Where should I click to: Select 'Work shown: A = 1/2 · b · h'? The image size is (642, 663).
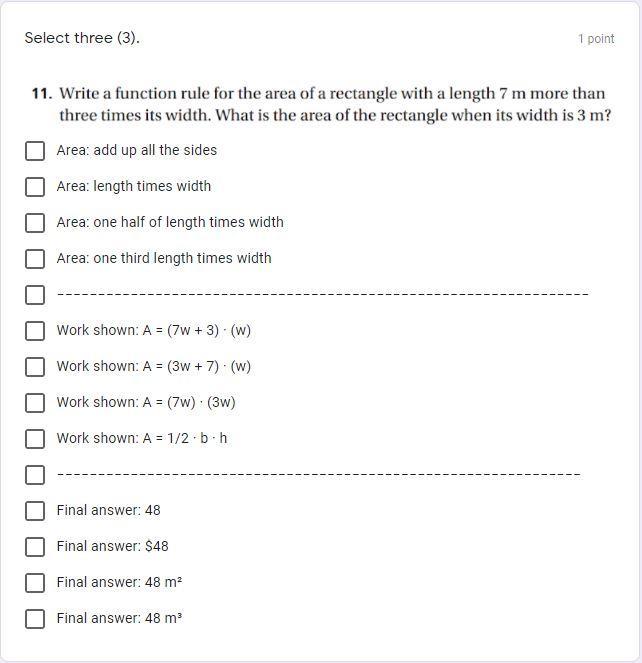click(x=35, y=439)
